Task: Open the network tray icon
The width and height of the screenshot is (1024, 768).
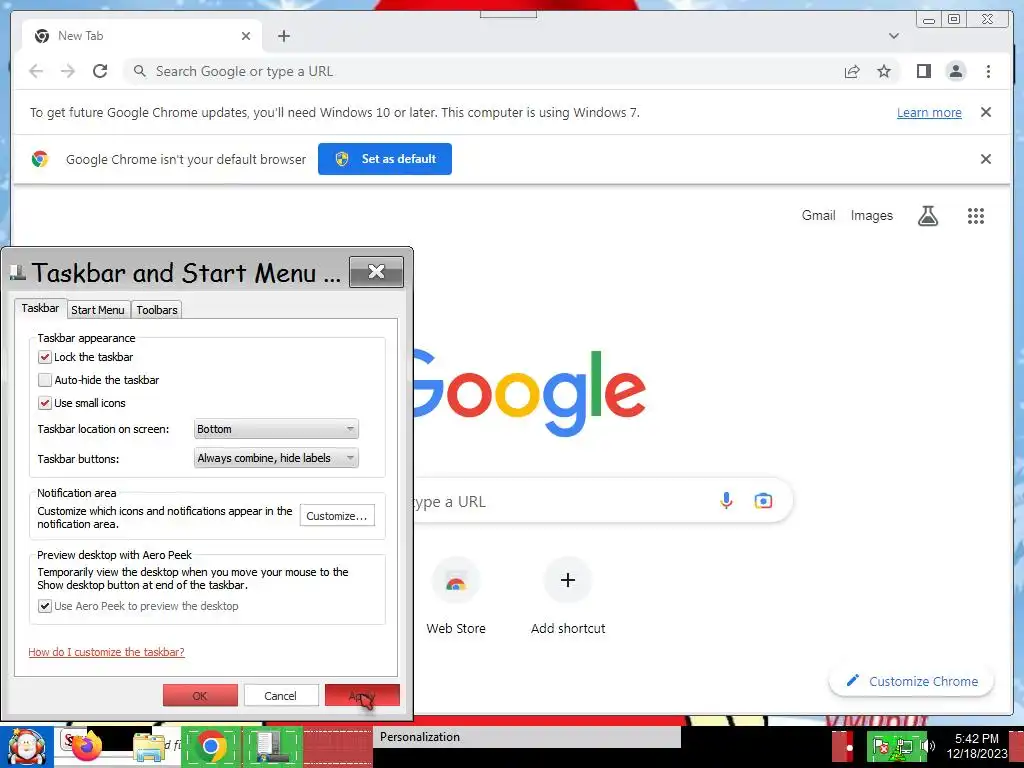Action: pyautogui.click(x=904, y=746)
